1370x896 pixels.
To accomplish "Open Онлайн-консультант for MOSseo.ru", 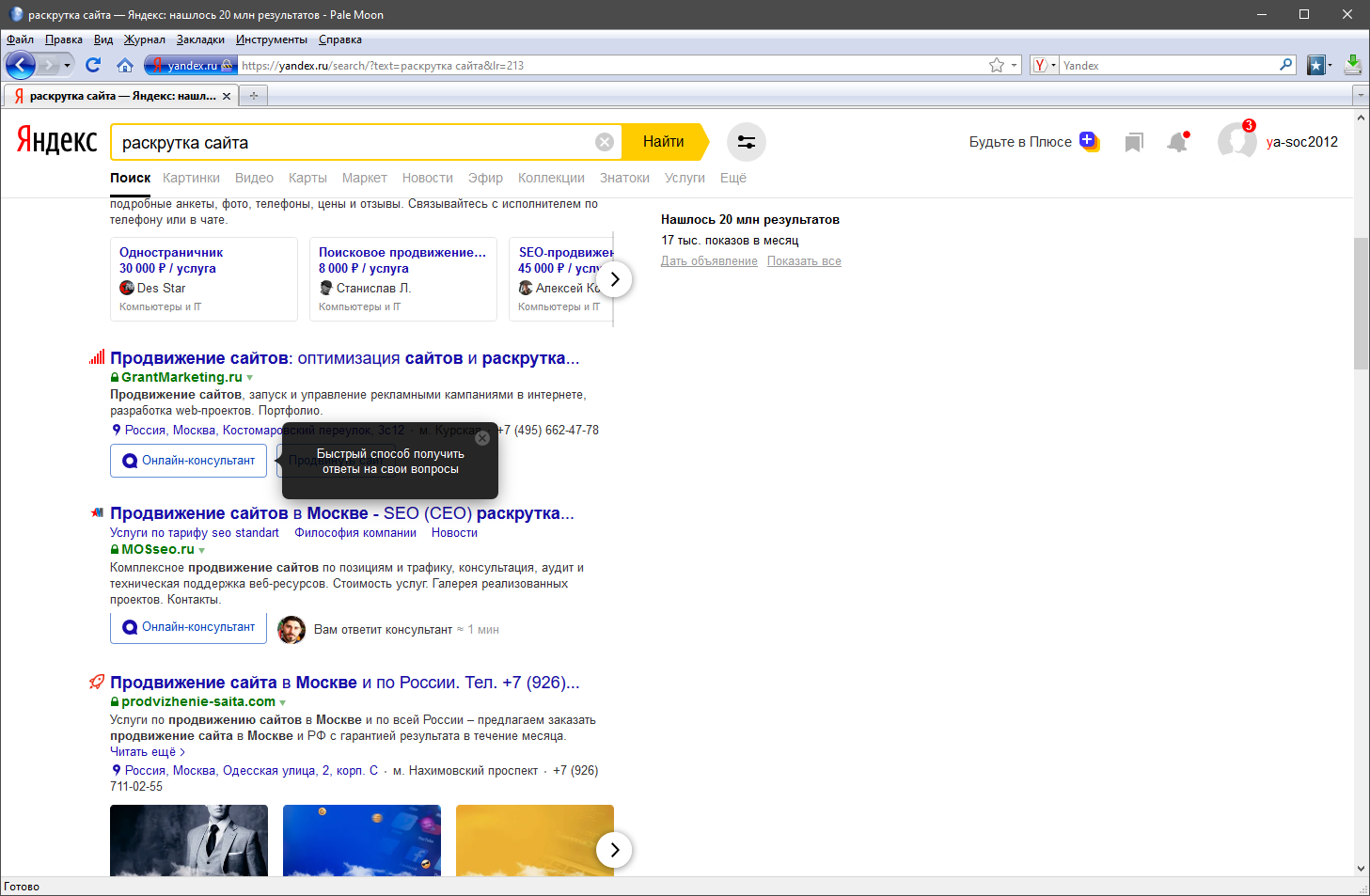I will (x=189, y=627).
